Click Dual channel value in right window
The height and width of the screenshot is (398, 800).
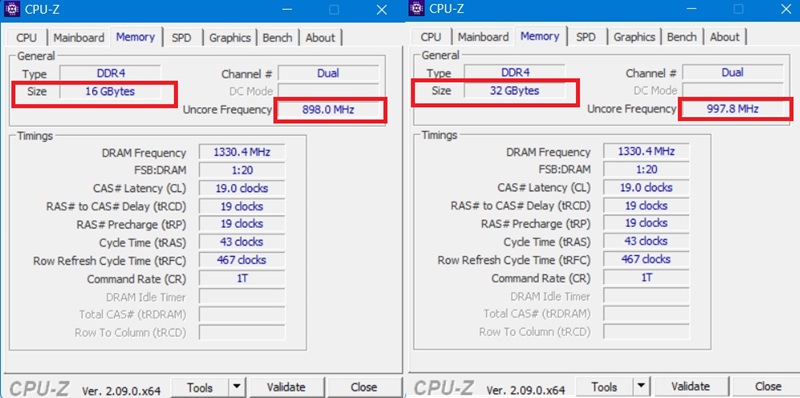tap(733, 72)
